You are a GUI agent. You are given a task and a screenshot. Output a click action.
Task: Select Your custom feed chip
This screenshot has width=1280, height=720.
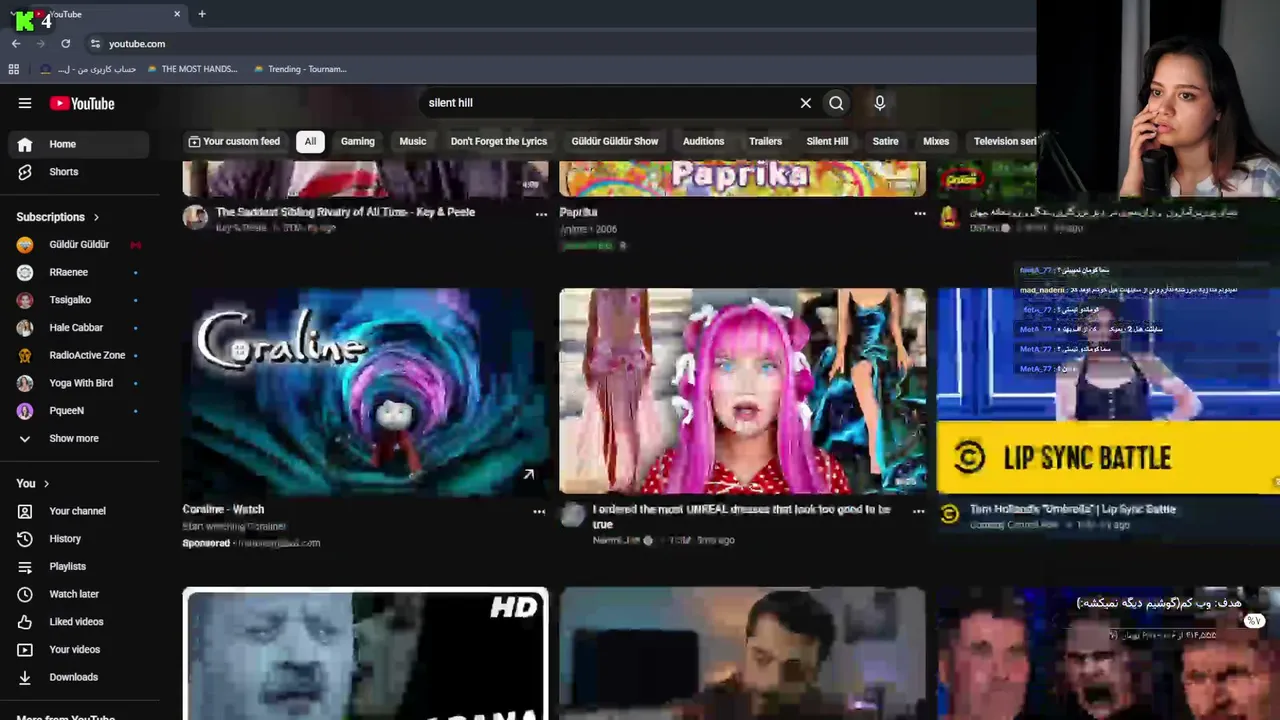[x=234, y=141]
